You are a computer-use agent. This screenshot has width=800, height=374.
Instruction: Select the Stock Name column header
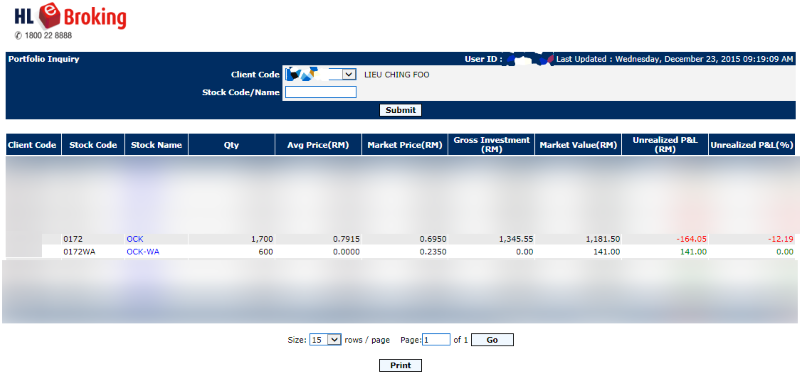click(156, 145)
